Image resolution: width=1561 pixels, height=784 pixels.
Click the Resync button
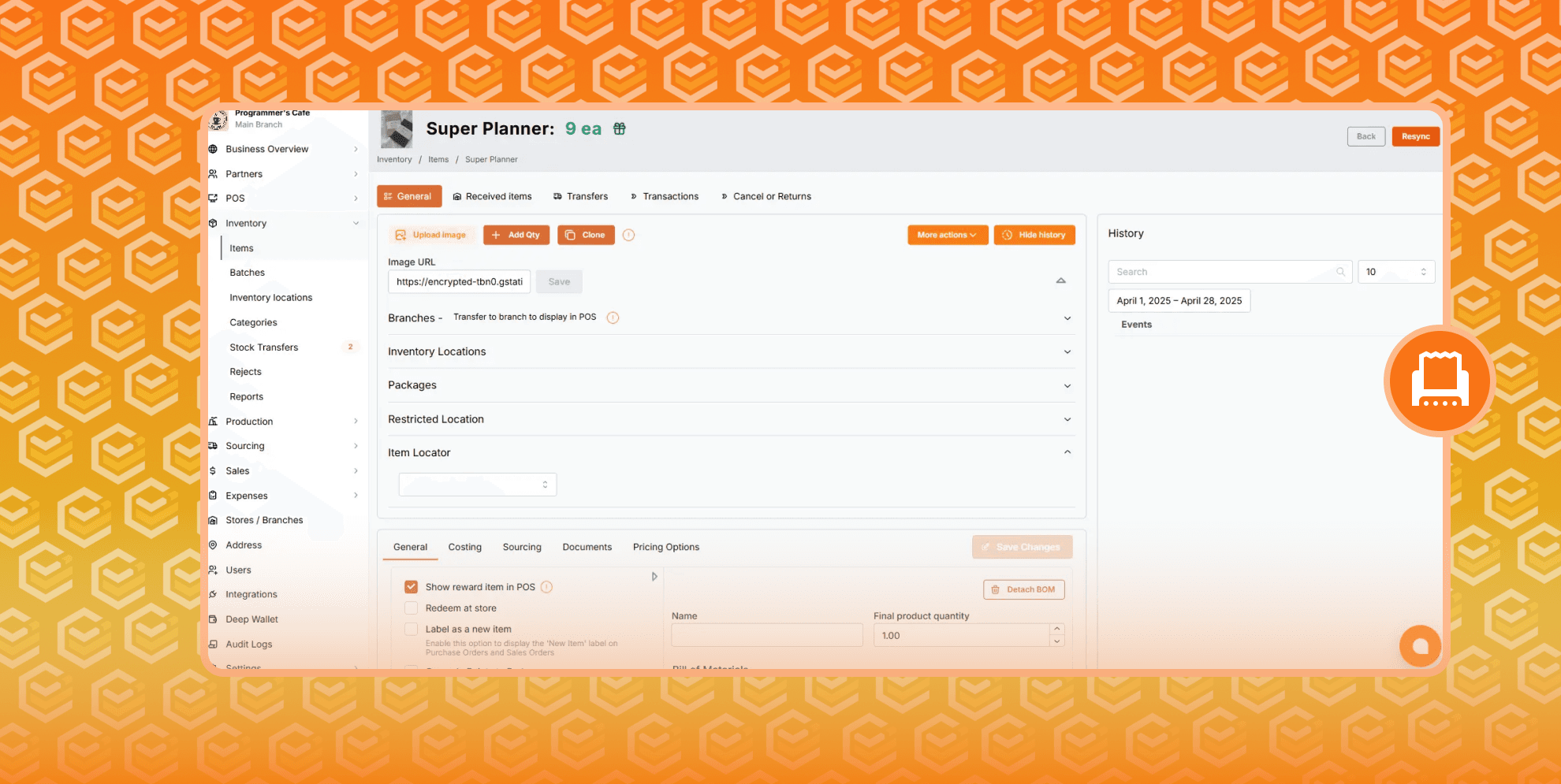(1415, 136)
